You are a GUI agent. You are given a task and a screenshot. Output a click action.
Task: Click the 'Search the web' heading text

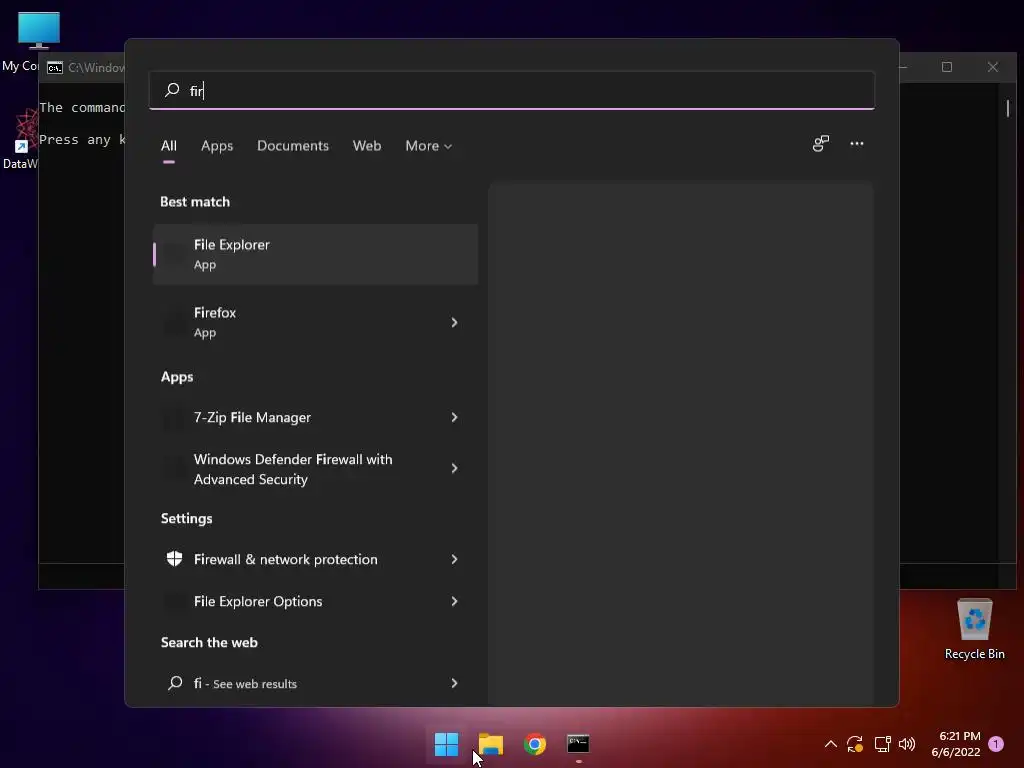209,643
